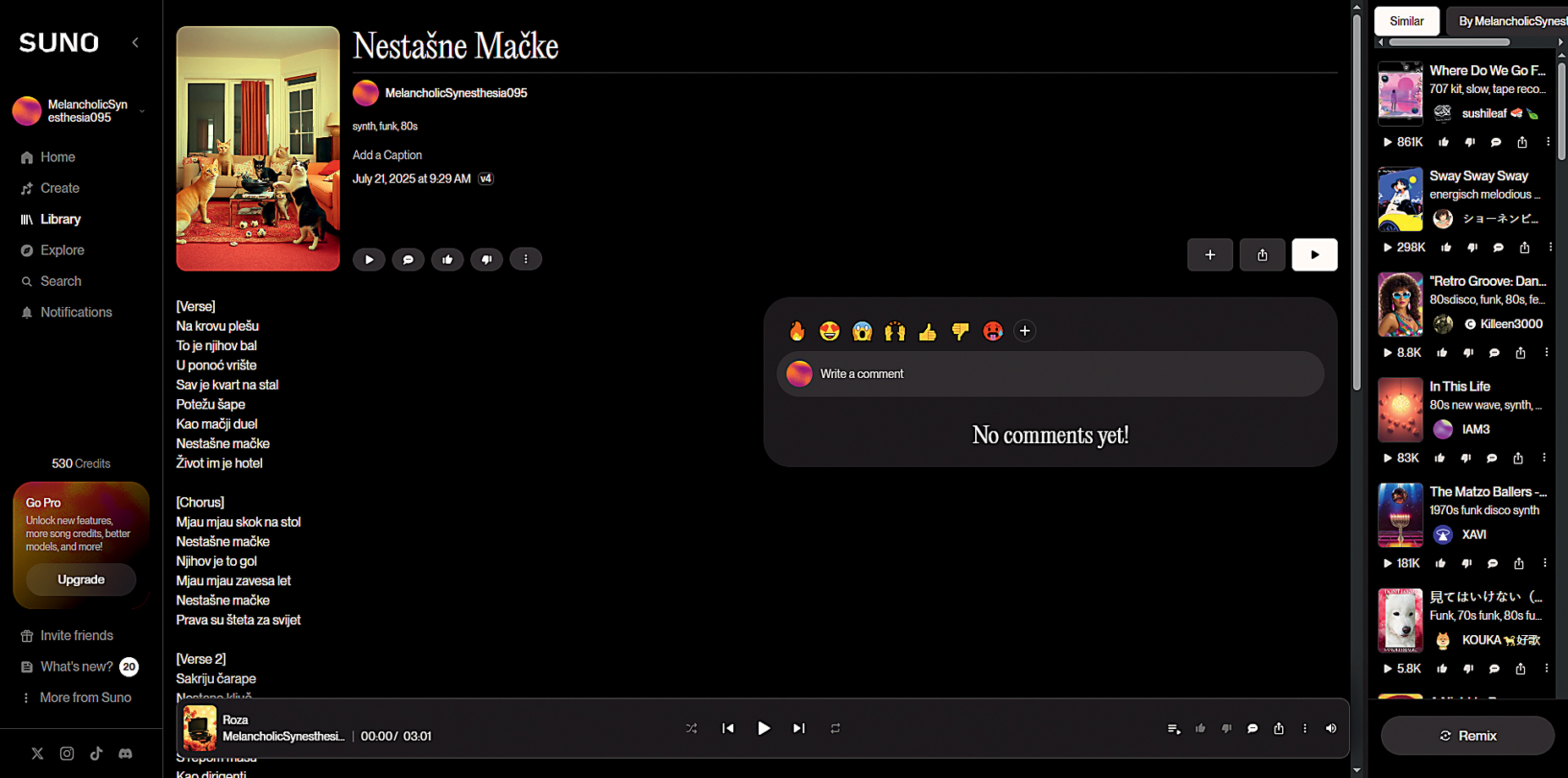The height and width of the screenshot is (778, 1568).
Task: Share the song using the share icon
Action: (1262, 255)
